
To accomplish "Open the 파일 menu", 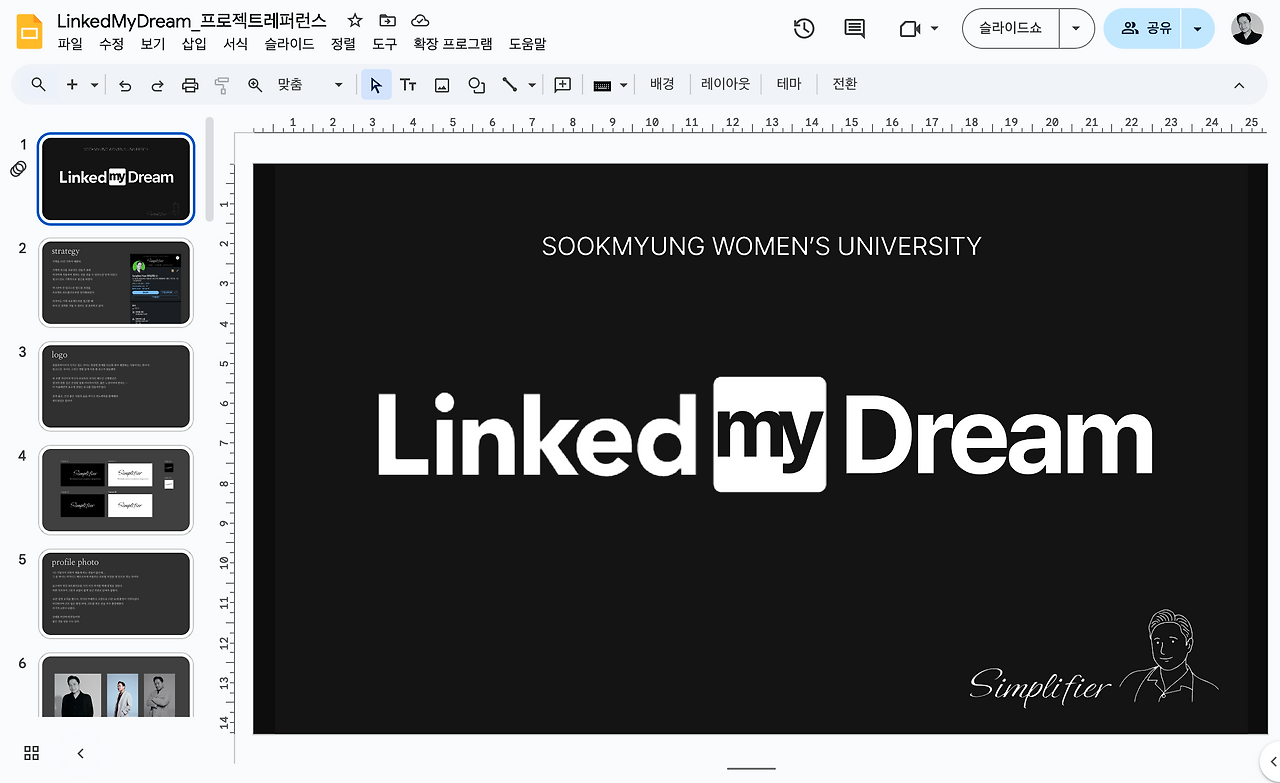I will tap(70, 44).
